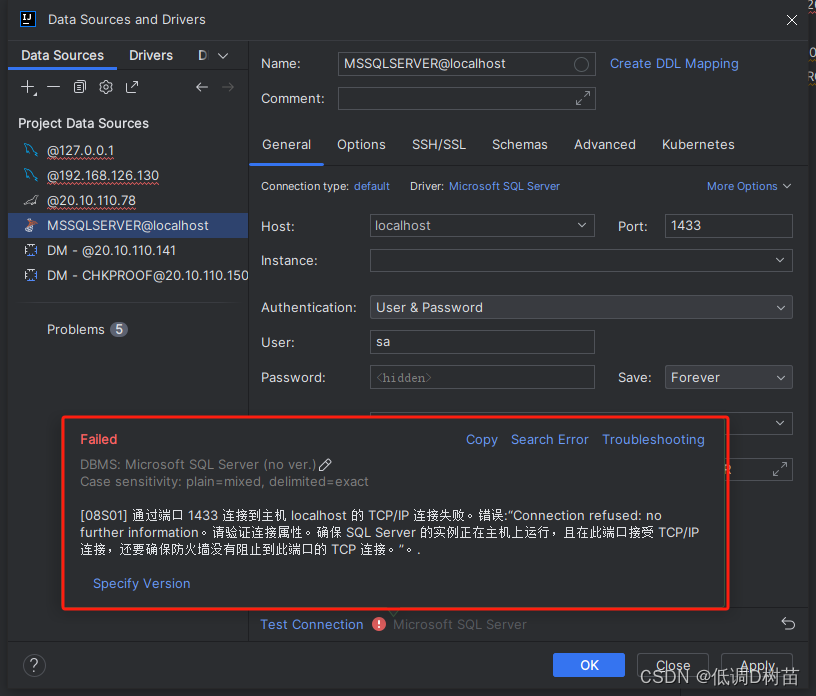Open the Drivers tab
This screenshot has width=816, height=696.
pyautogui.click(x=150, y=55)
